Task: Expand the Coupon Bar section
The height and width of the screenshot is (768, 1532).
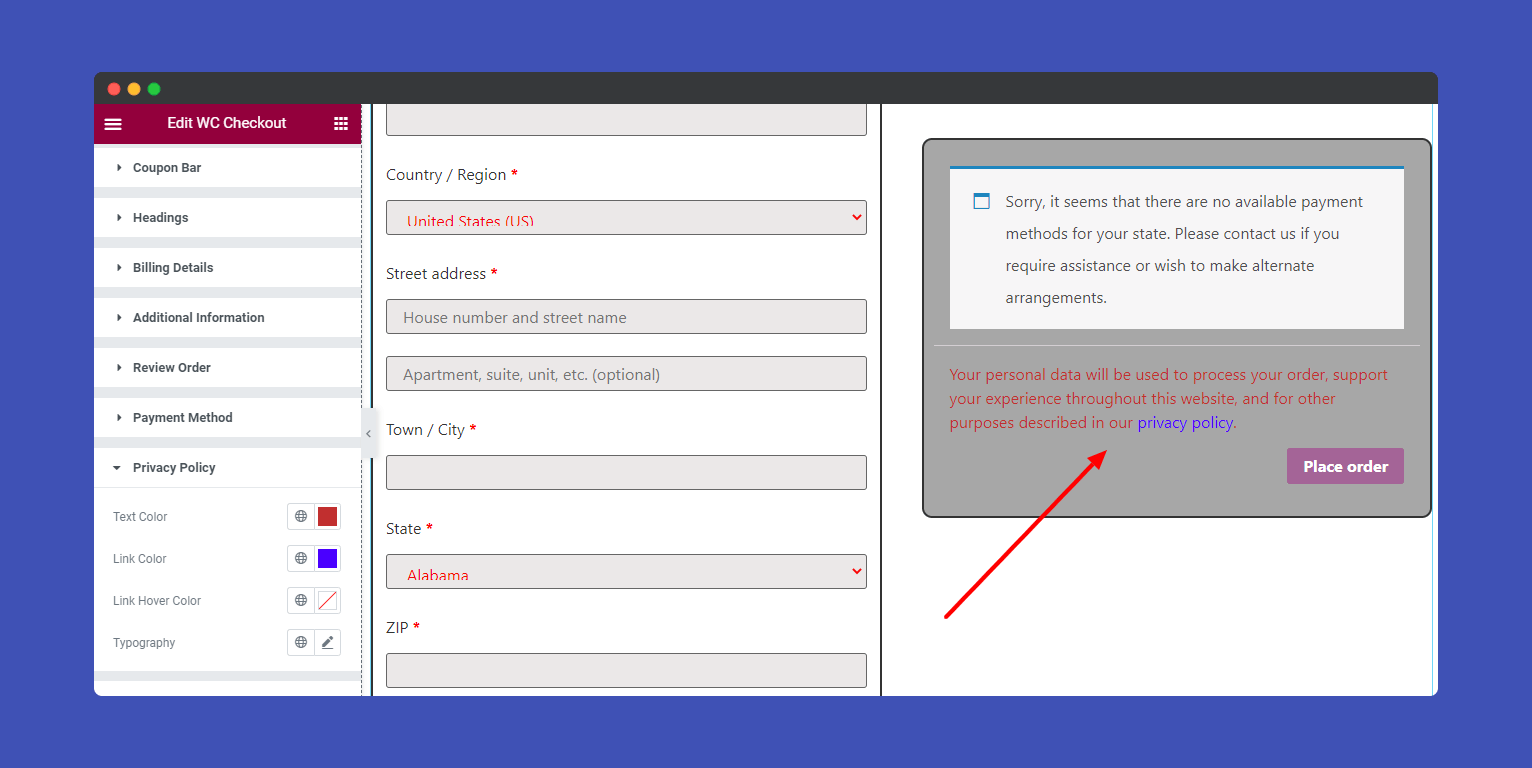Action: (167, 168)
